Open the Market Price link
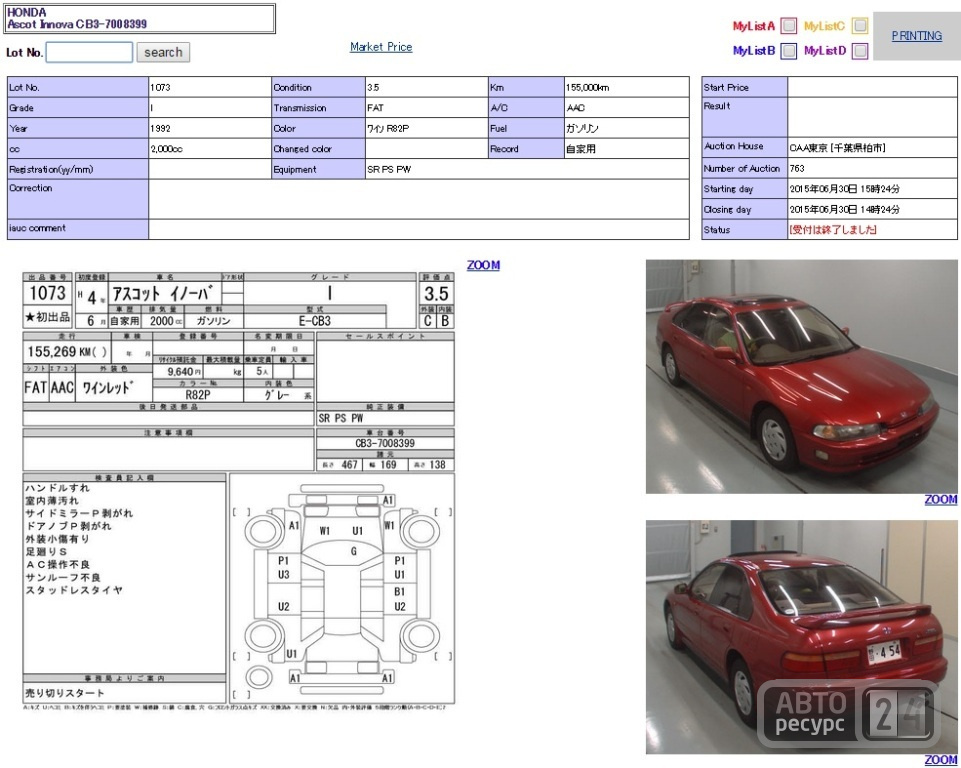 (381, 47)
